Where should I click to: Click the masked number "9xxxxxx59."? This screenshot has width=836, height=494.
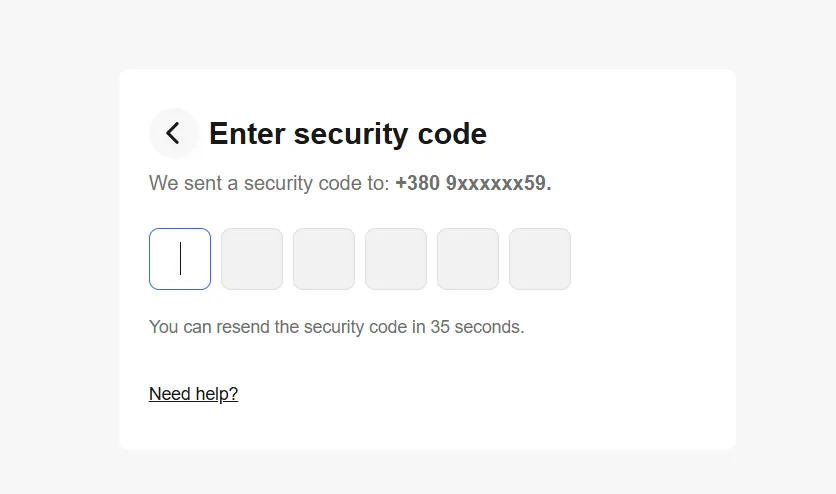point(499,184)
